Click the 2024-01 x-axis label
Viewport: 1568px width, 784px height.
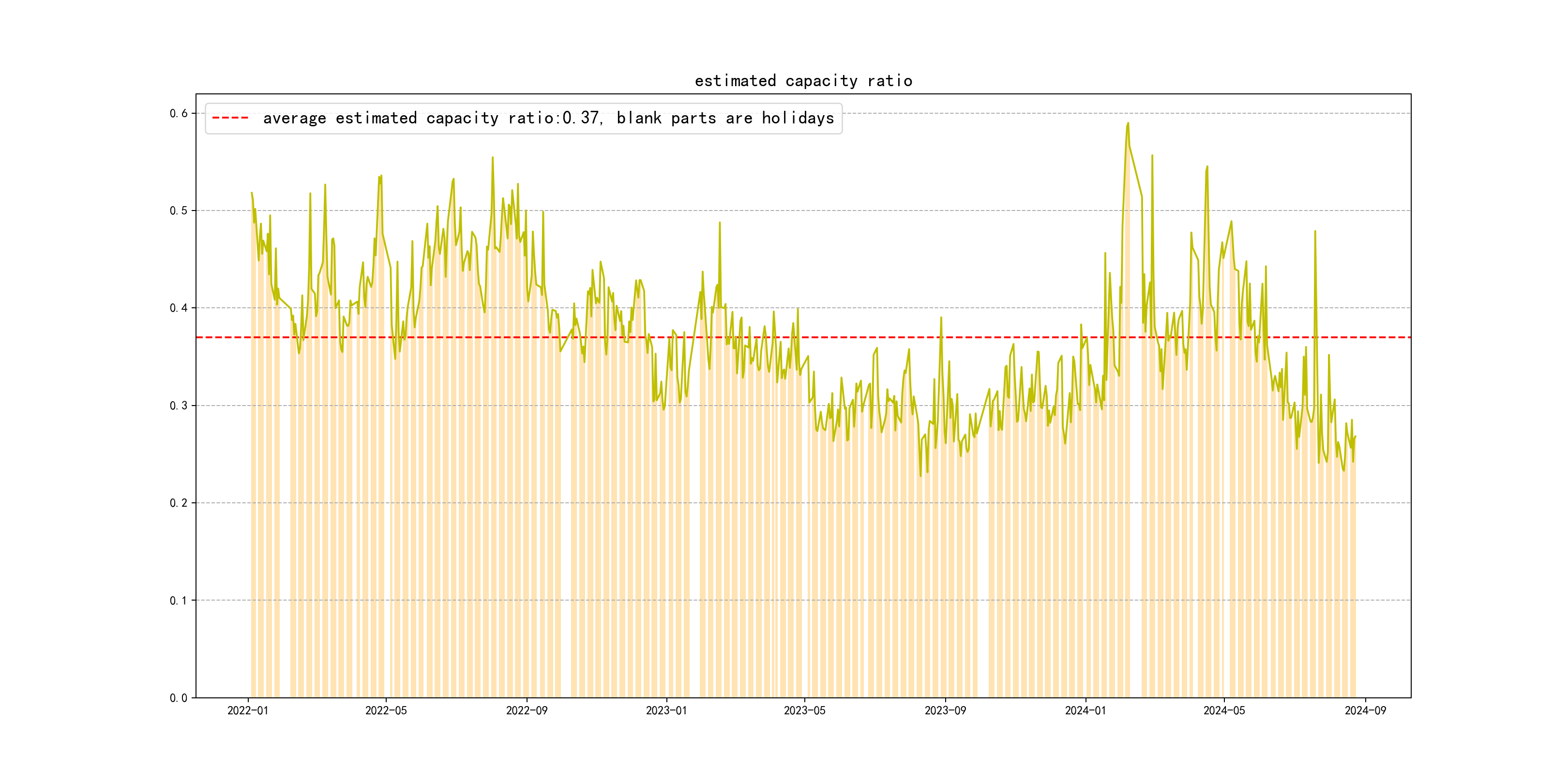[x=1086, y=710]
